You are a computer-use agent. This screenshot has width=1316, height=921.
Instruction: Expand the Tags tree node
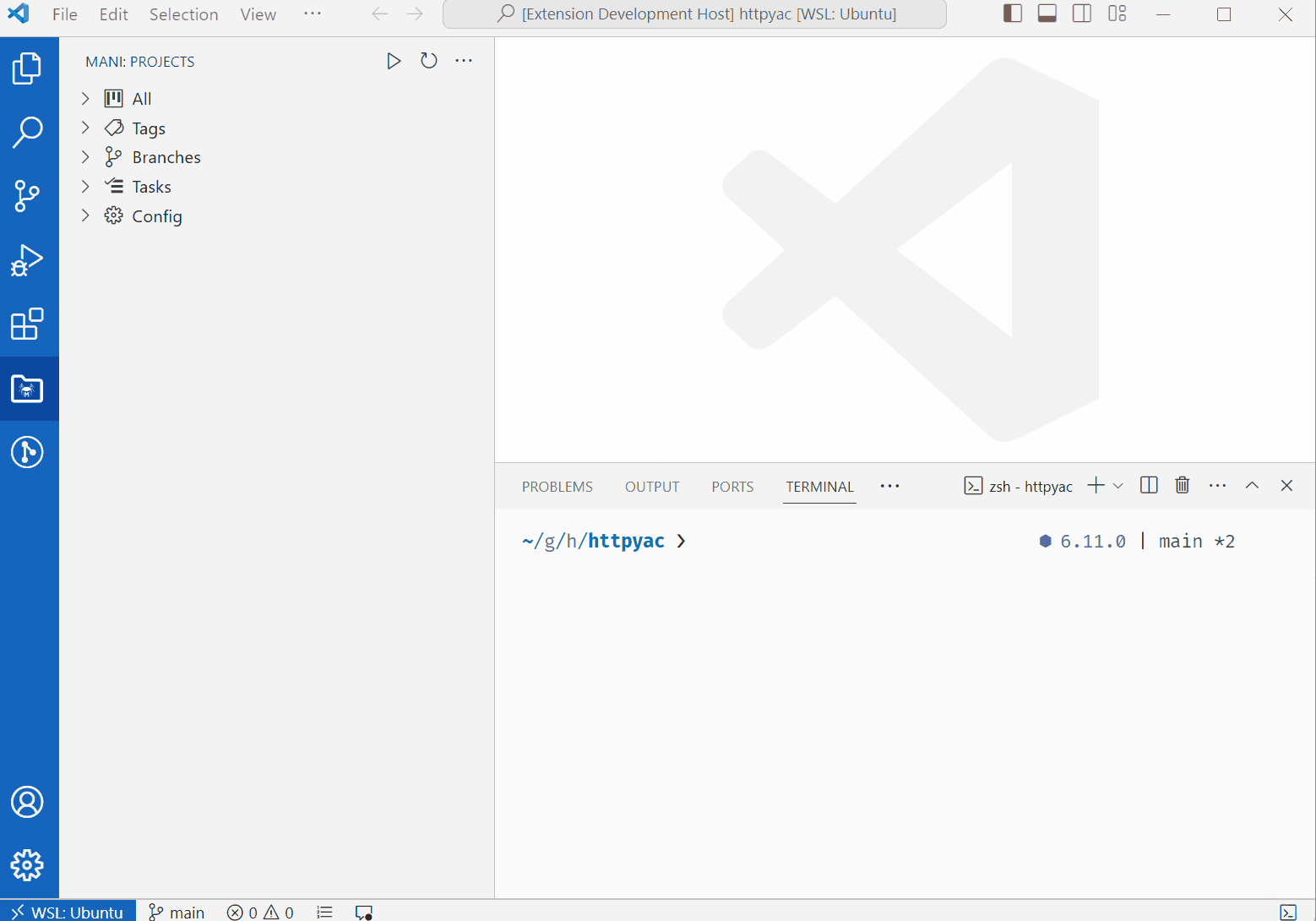pos(85,128)
